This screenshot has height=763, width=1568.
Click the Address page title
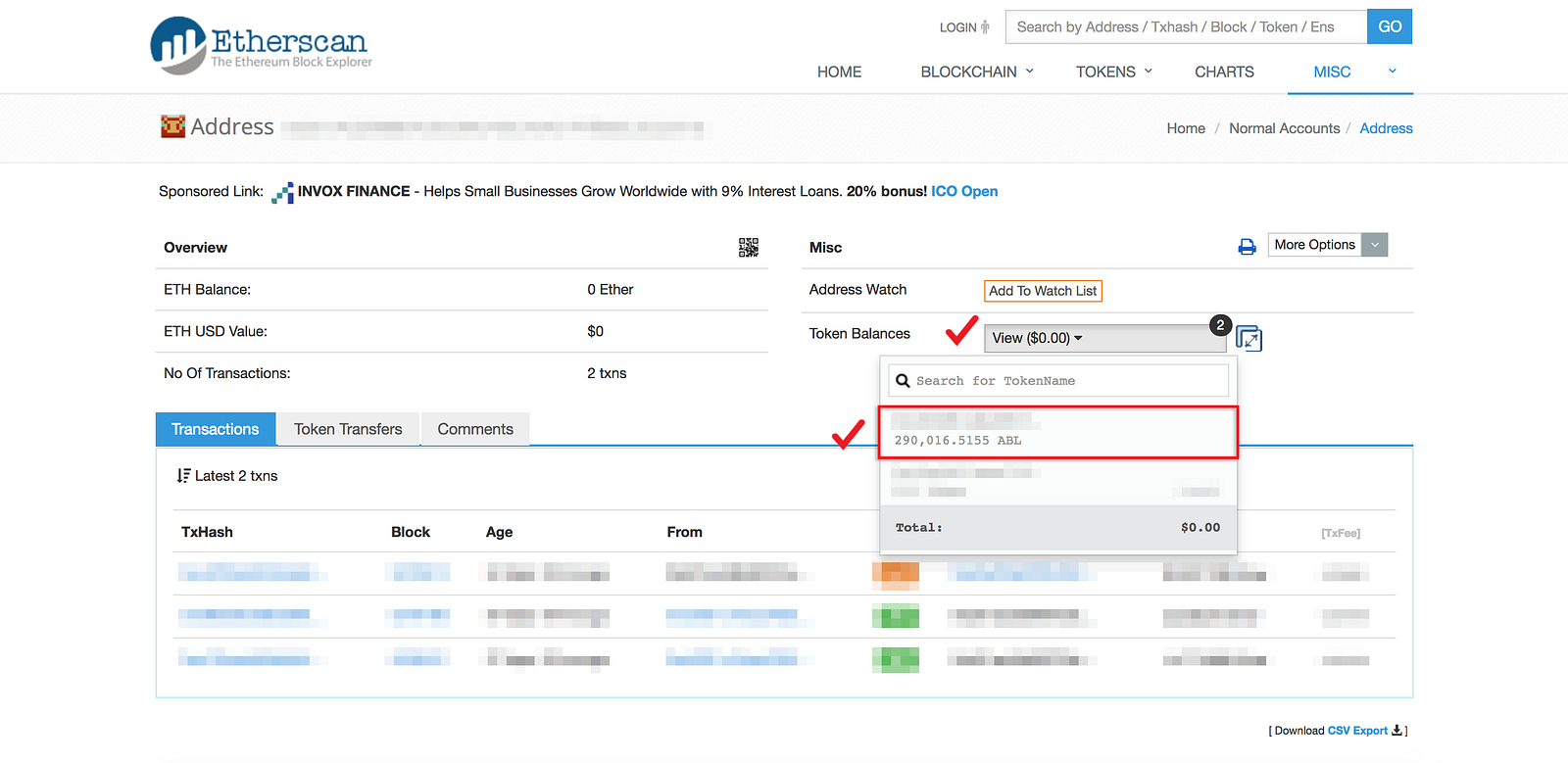pyautogui.click(x=232, y=126)
